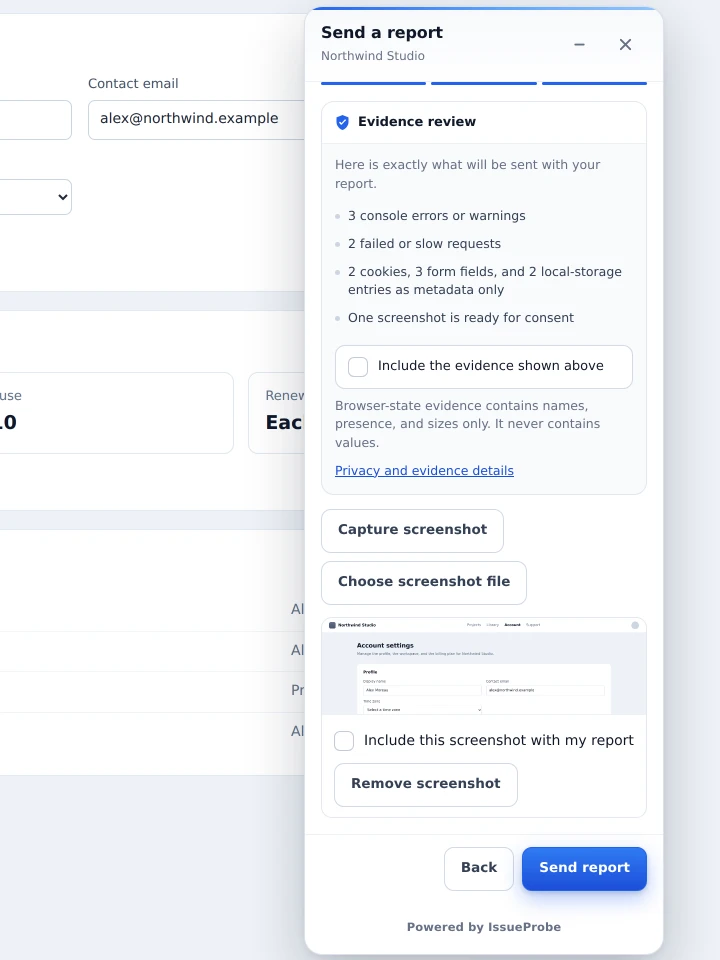Click the Evidence review shield icon

[342, 122]
